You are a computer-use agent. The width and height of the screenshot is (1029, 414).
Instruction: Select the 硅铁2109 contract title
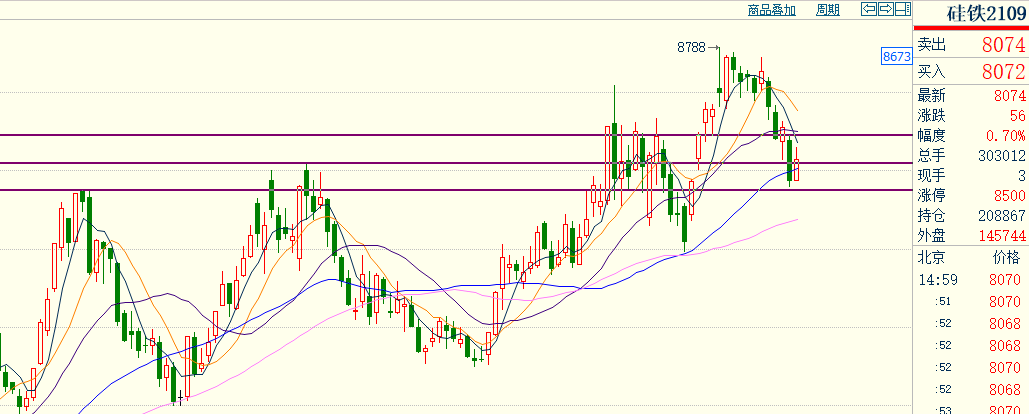[972, 14]
